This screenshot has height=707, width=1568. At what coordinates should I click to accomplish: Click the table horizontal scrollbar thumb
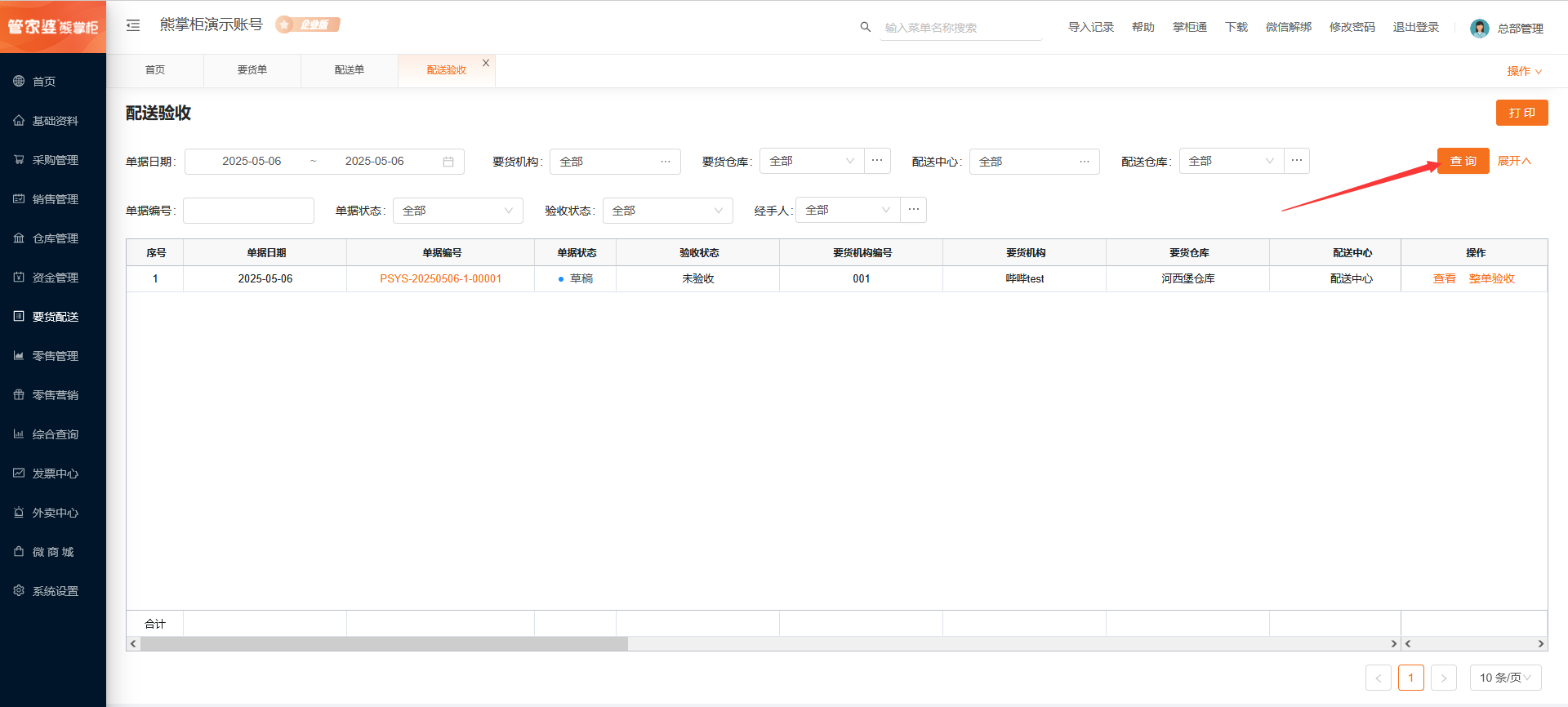(385, 644)
